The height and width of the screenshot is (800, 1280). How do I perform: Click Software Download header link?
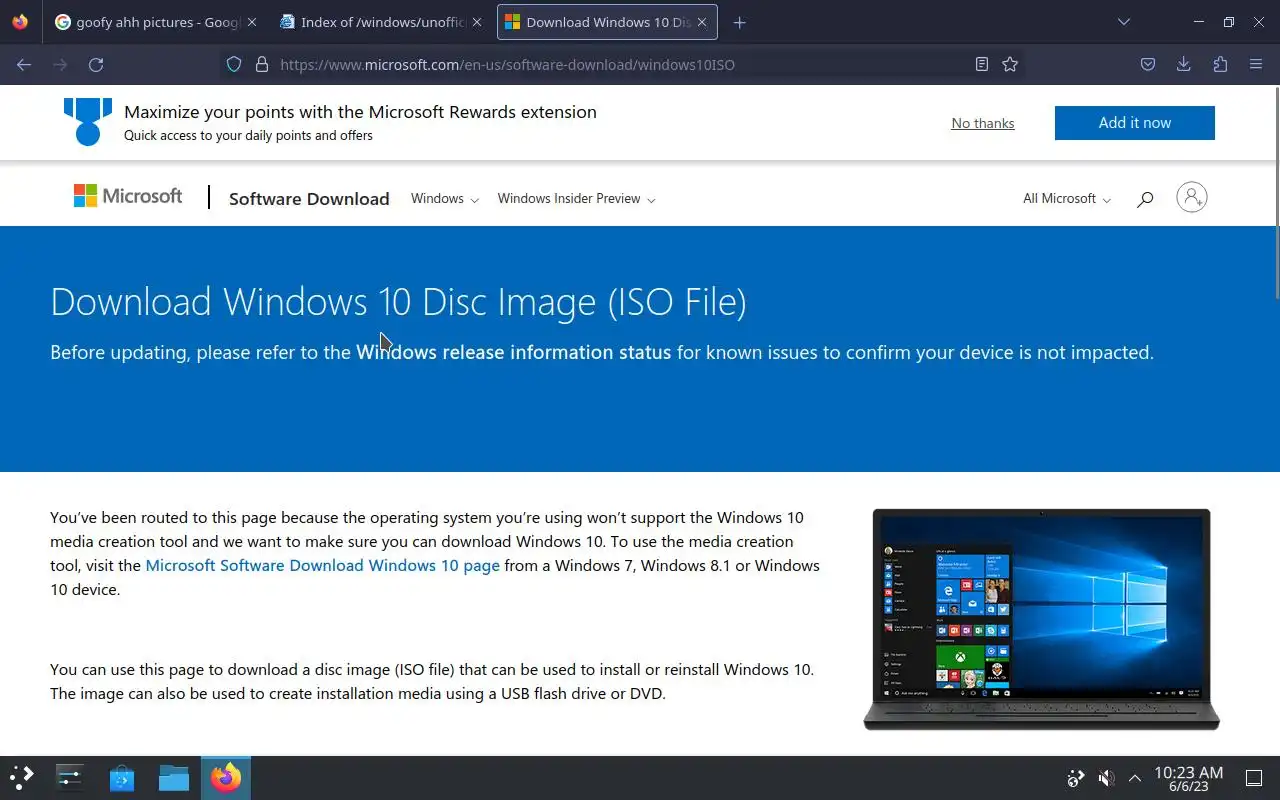309,199
